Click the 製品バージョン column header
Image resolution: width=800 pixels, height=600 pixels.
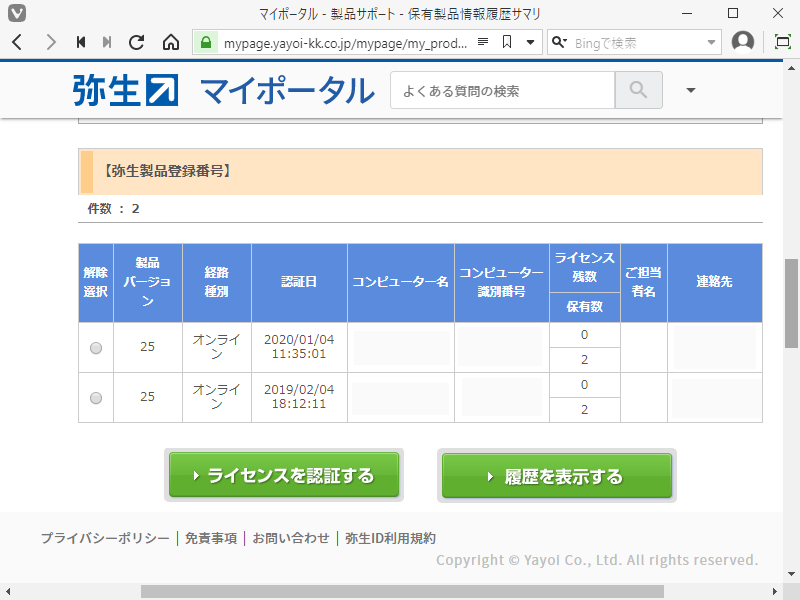[147, 283]
